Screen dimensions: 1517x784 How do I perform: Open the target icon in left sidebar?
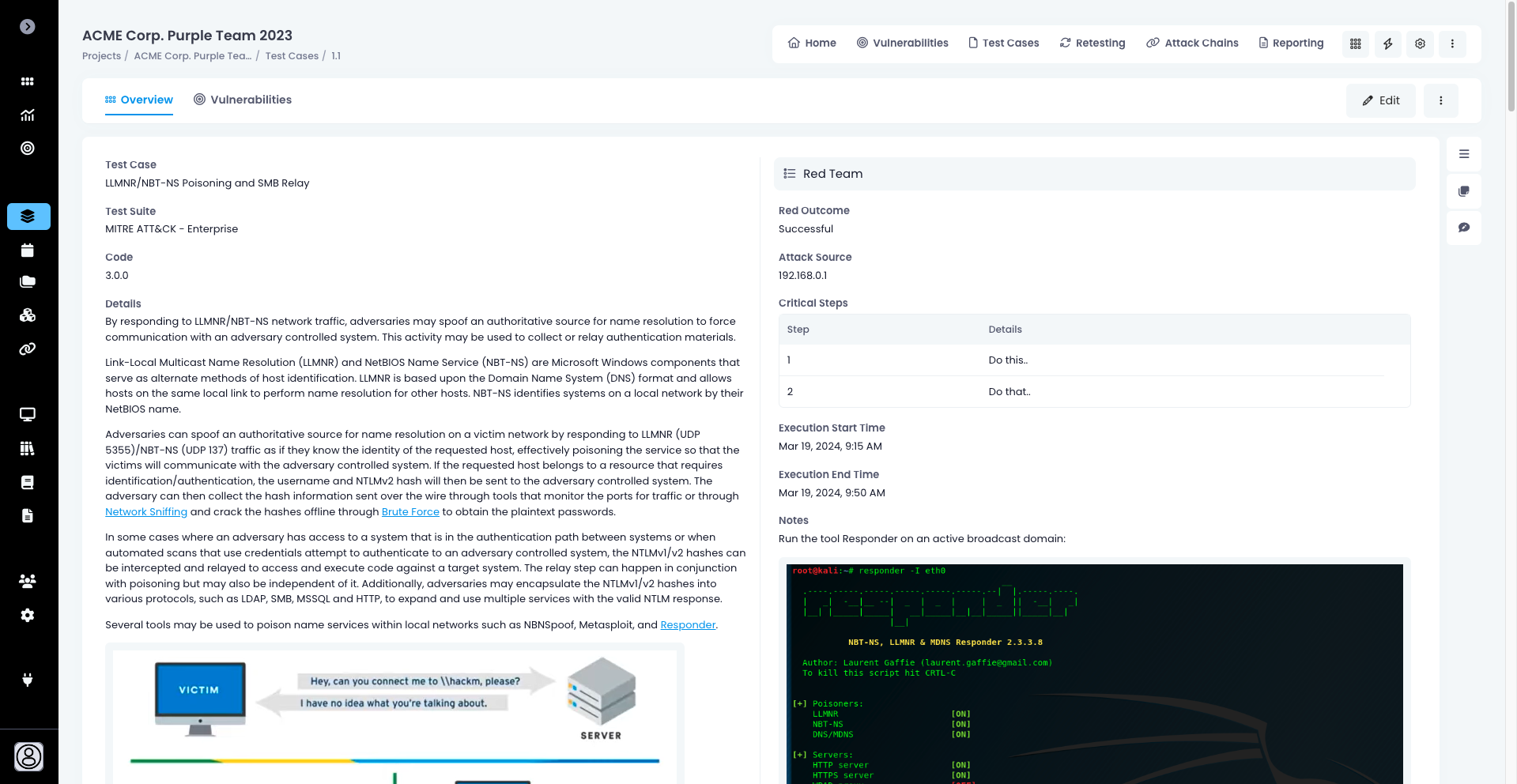(x=28, y=149)
